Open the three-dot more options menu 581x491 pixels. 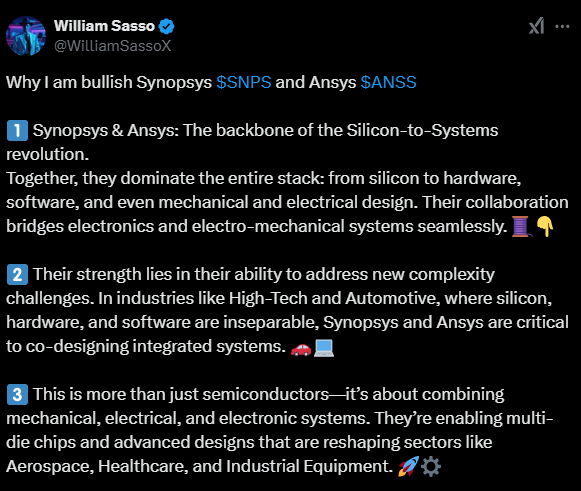(x=562, y=26)
